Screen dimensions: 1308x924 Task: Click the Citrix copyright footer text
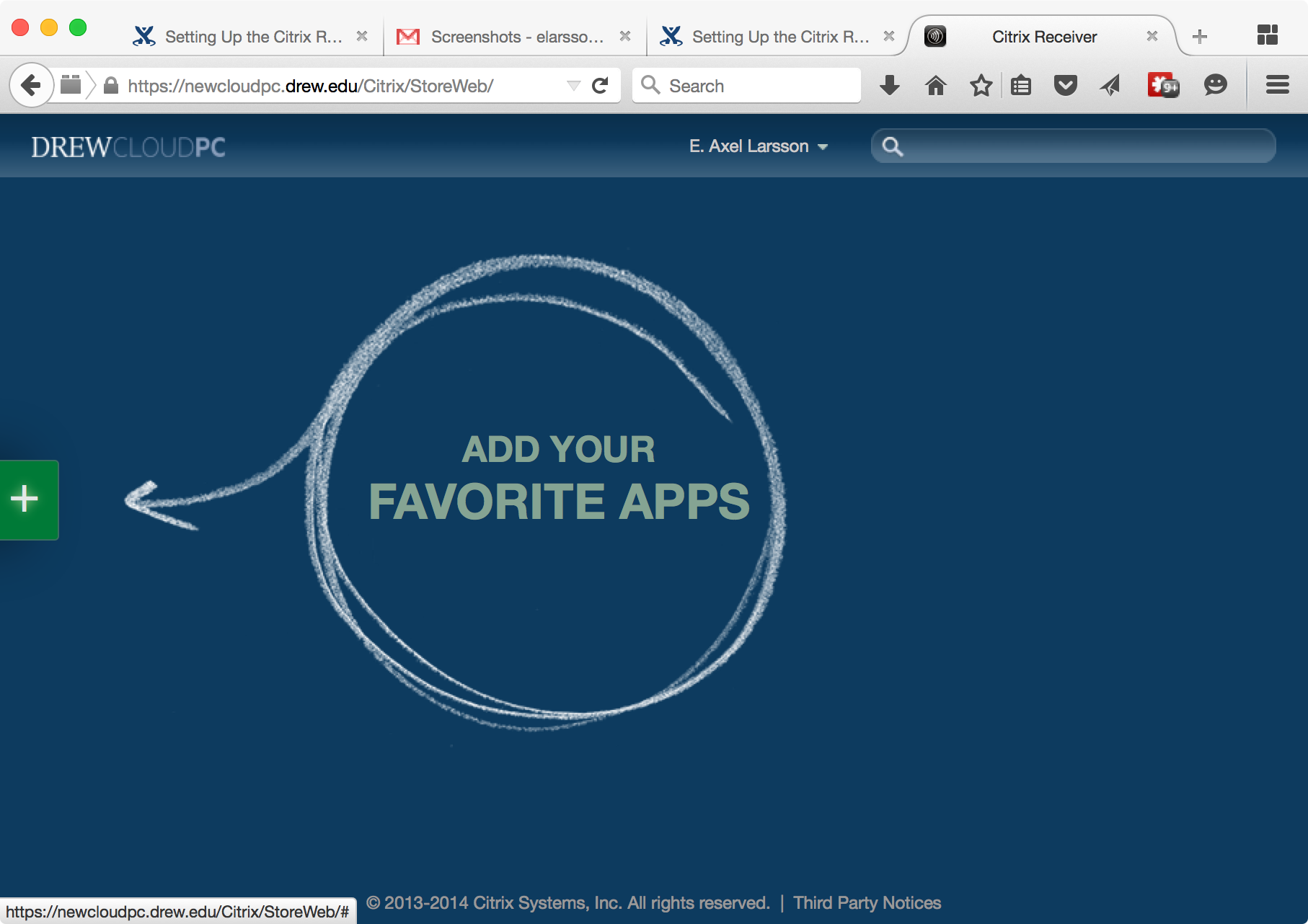[568, 903]
